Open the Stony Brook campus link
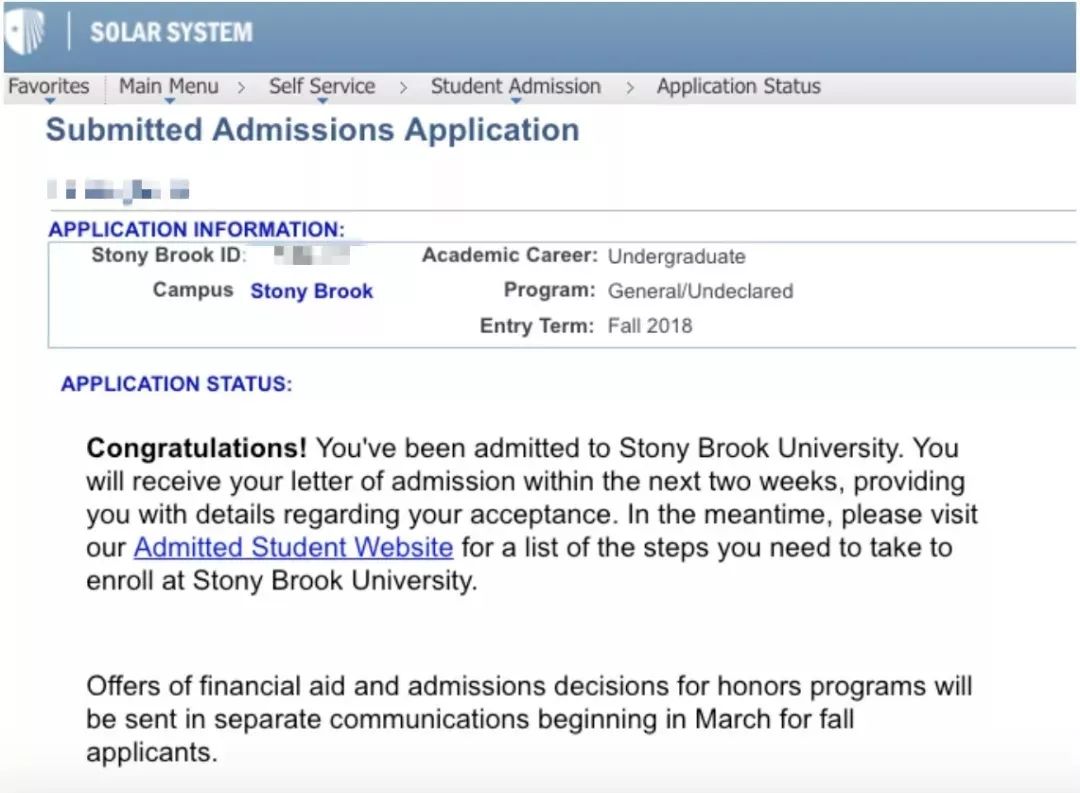 pyautogui.click(x=311, y=291)
